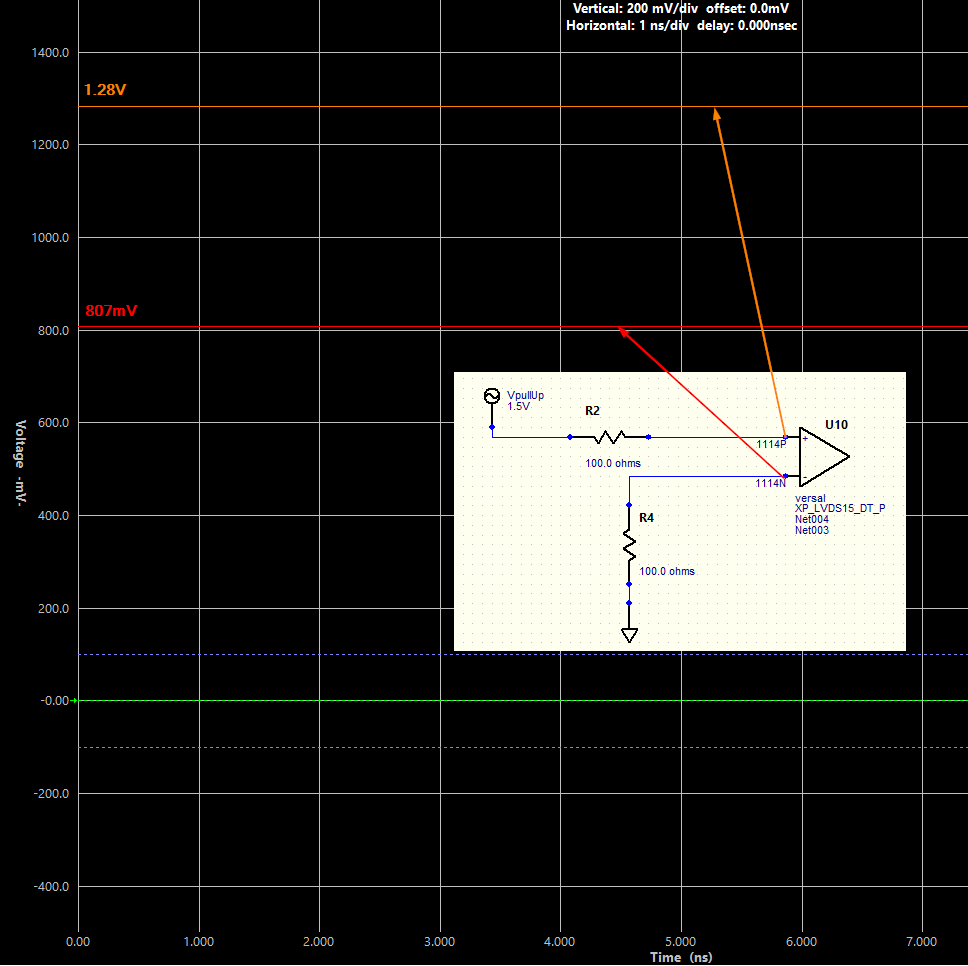Click the 100.0 ohms label under R2

[612, 463]
